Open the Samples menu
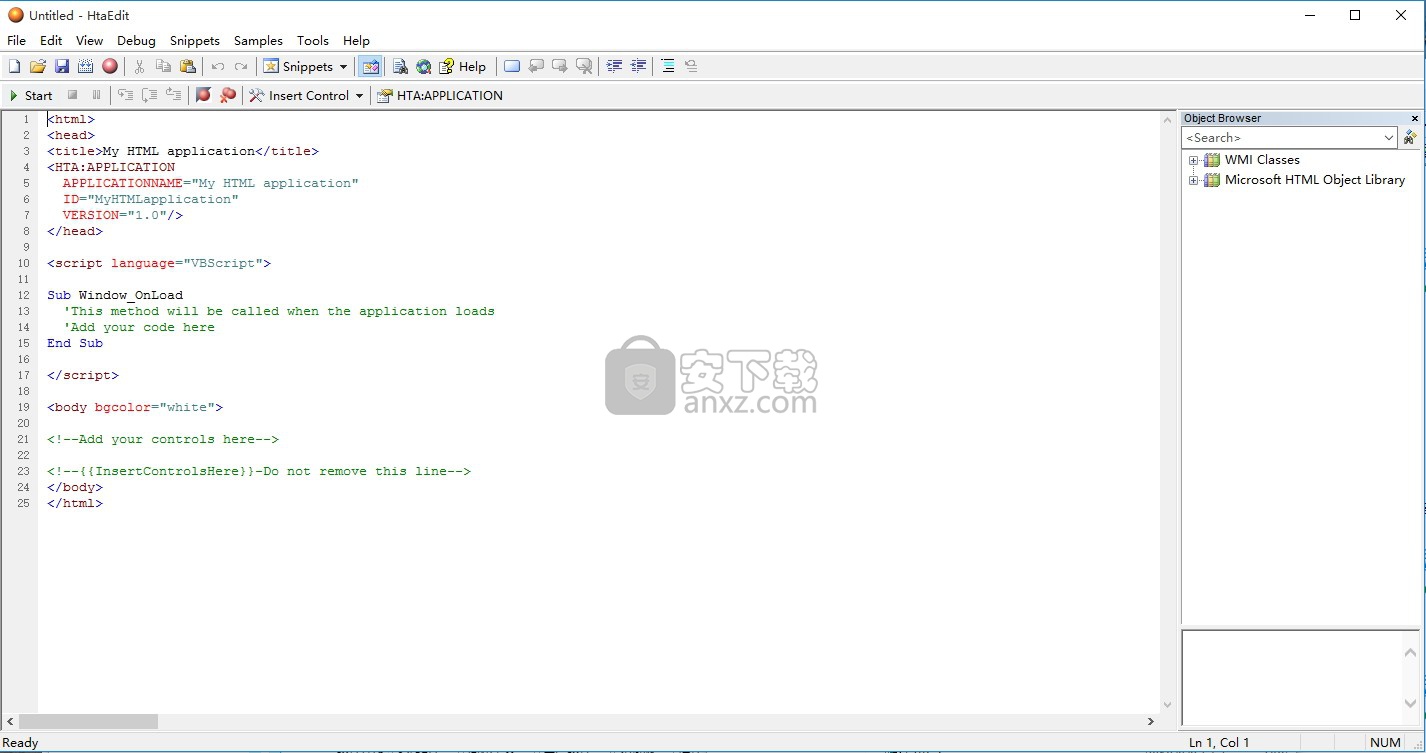Screen dimensions: 1426x753 258,41
